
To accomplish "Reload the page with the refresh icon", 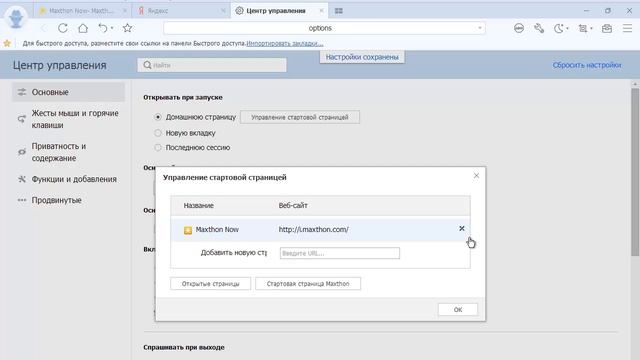I will point(63,28).
